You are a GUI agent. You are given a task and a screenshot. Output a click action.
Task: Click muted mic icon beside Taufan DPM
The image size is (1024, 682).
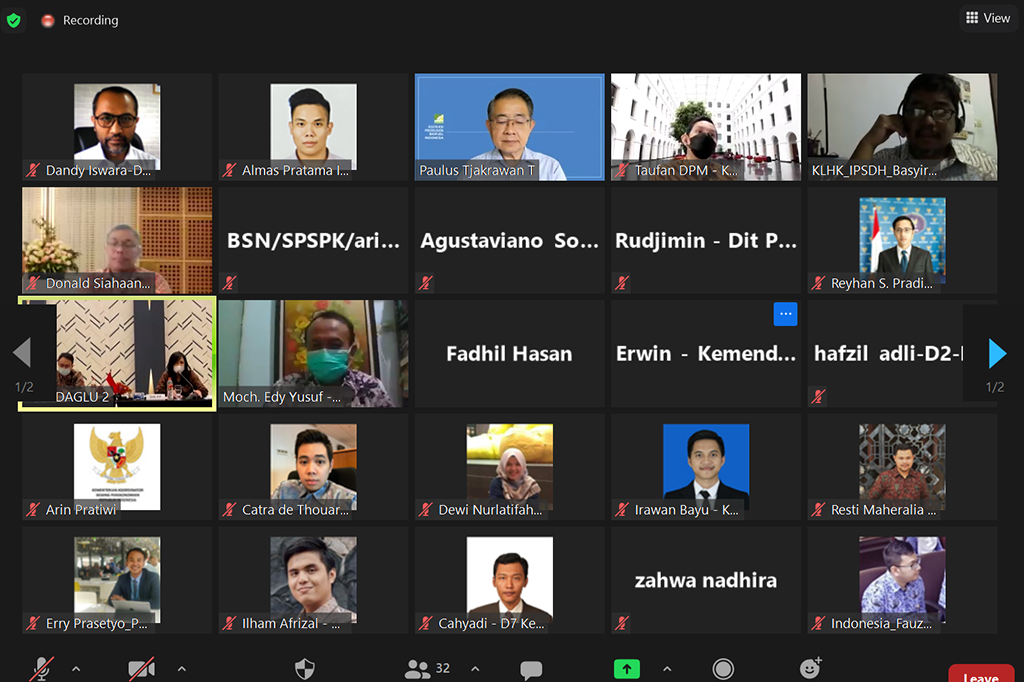(622, 170)
